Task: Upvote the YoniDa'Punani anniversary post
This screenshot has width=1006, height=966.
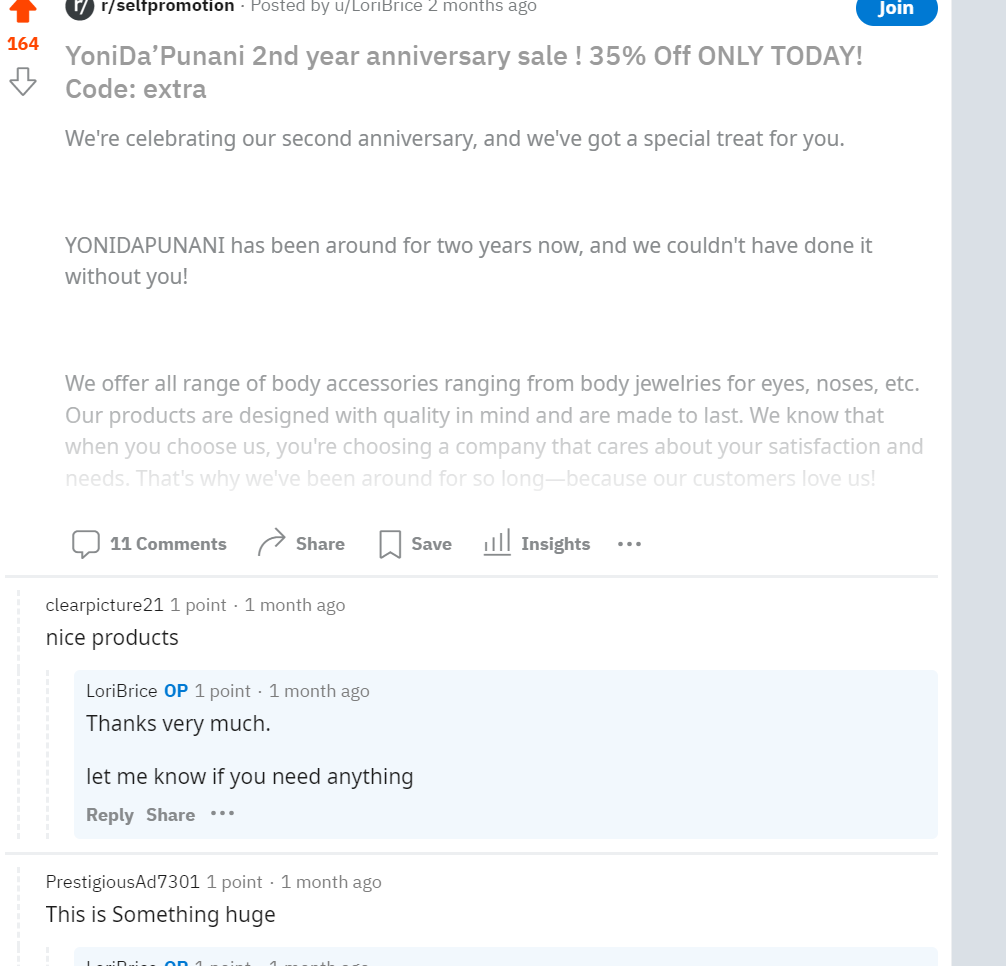Action: (23, 11)
